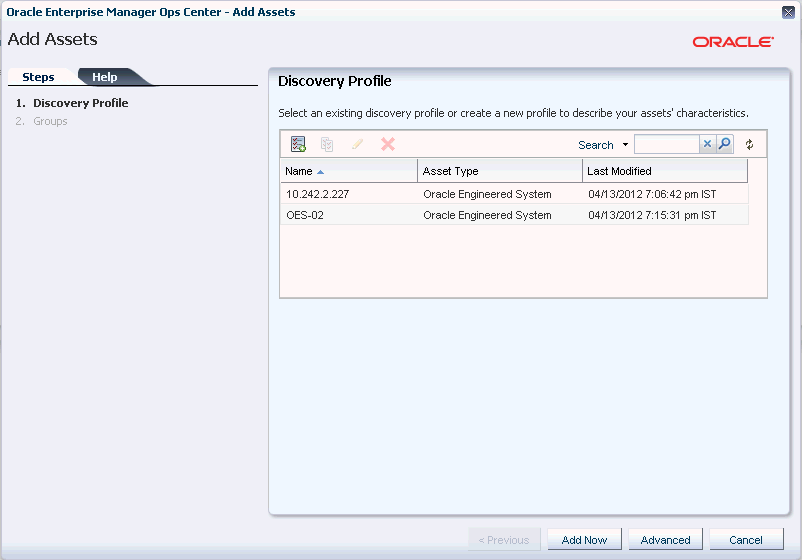Viewport: 802px width, 560px height.
Task: Click the Add Now button
Action: tap(585, 540)
